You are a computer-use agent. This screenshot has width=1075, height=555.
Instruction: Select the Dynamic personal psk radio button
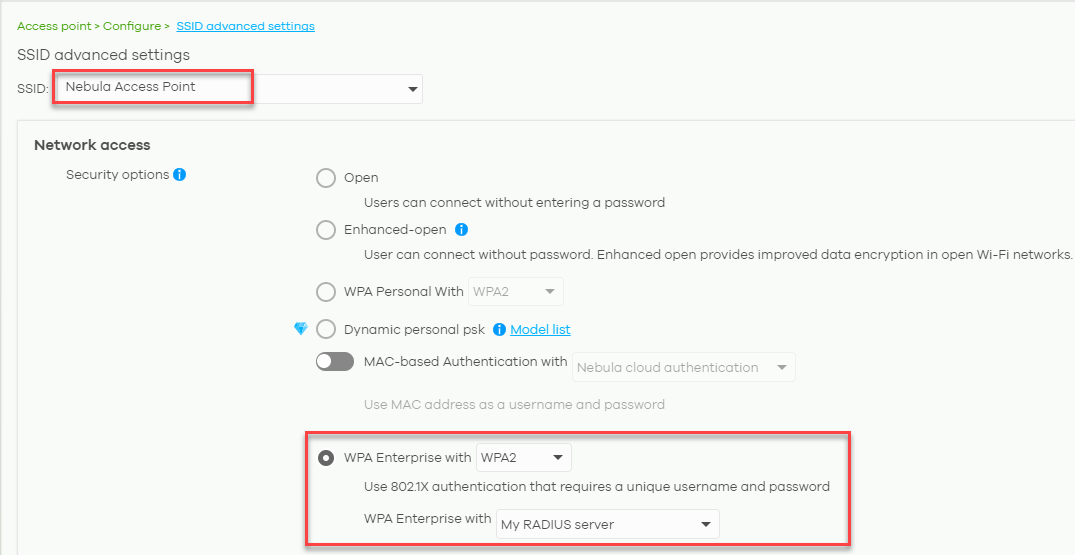[326, 330]
